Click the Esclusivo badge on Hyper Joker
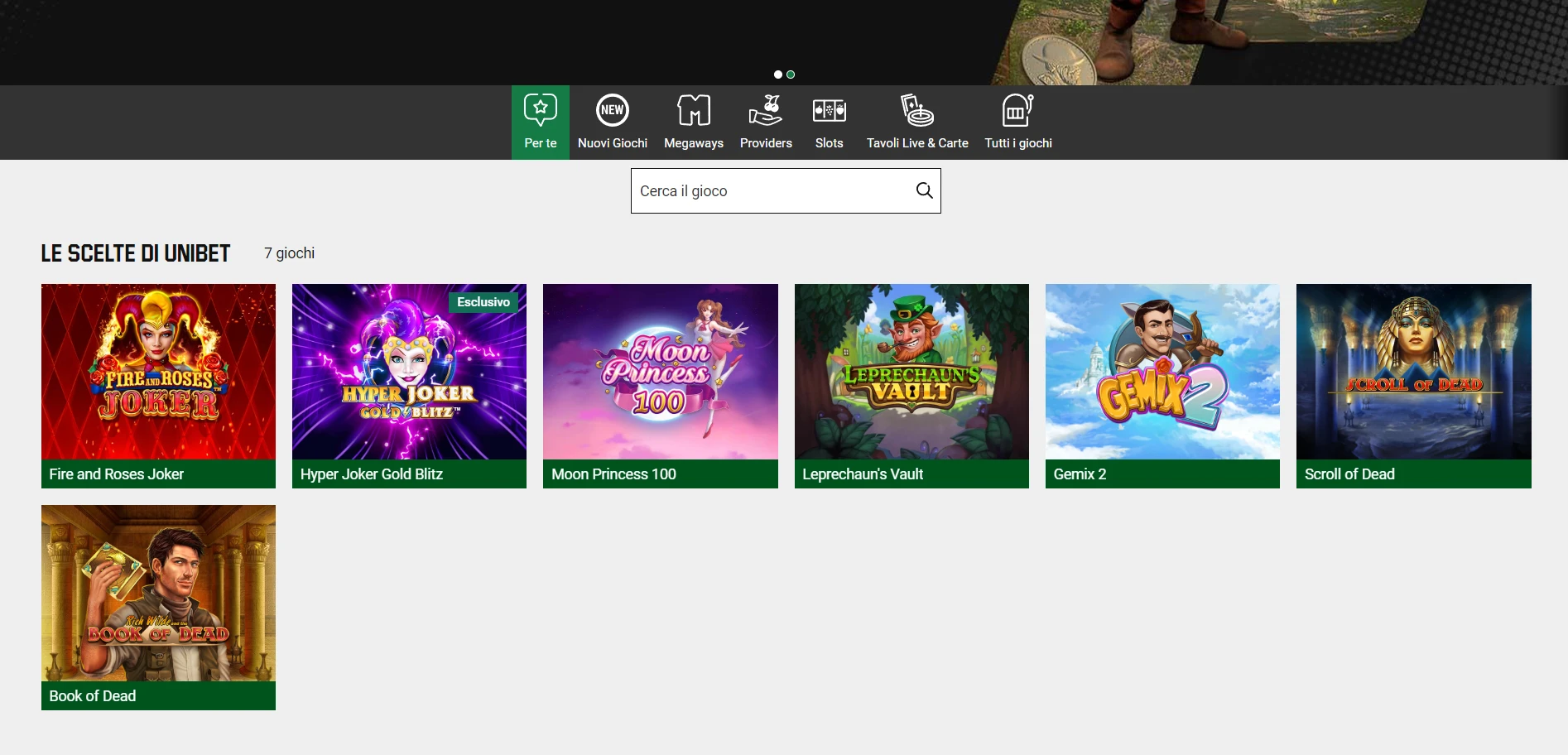The width and height of the screenshot is (1568, 755). click(x=483, y=302)
